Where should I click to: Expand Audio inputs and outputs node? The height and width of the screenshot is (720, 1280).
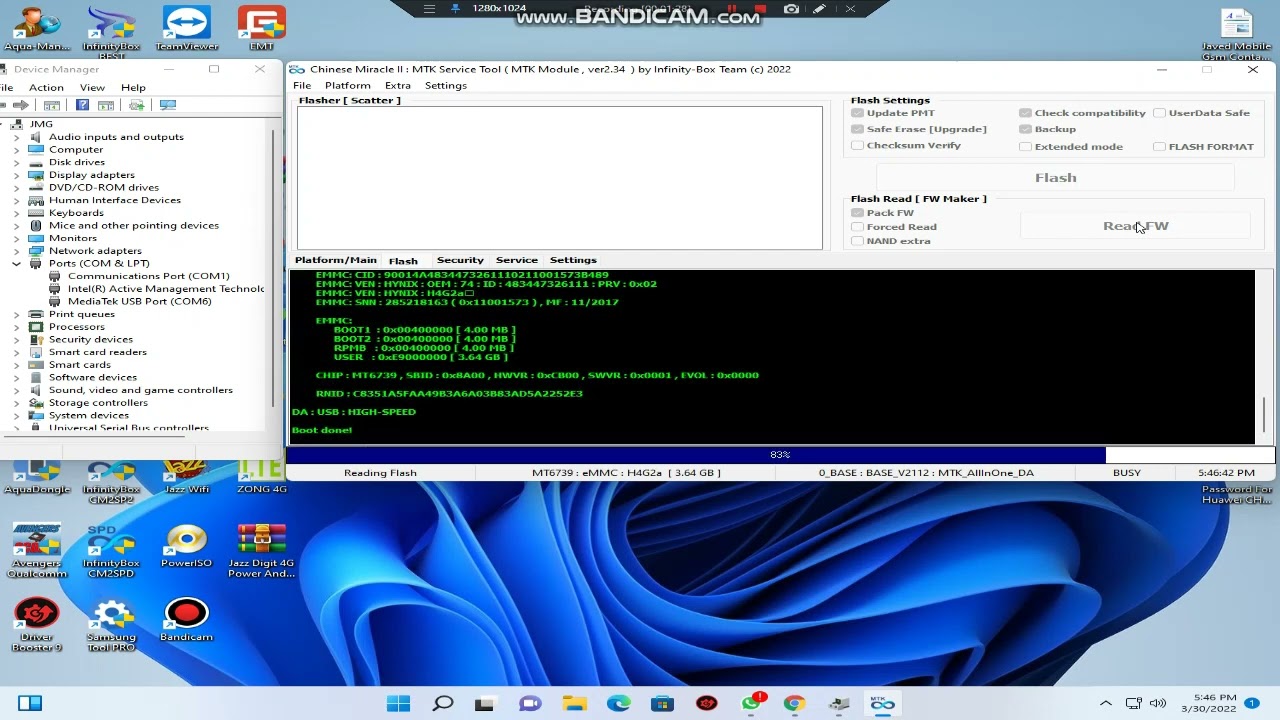click(x=16, y=137)
